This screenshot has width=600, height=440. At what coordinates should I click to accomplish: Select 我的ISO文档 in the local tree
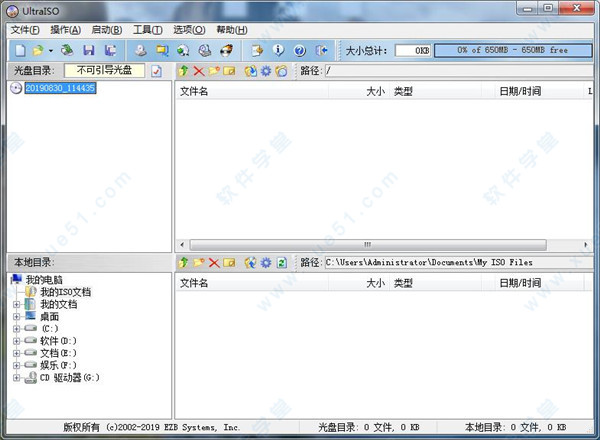[x=66, y=292]
